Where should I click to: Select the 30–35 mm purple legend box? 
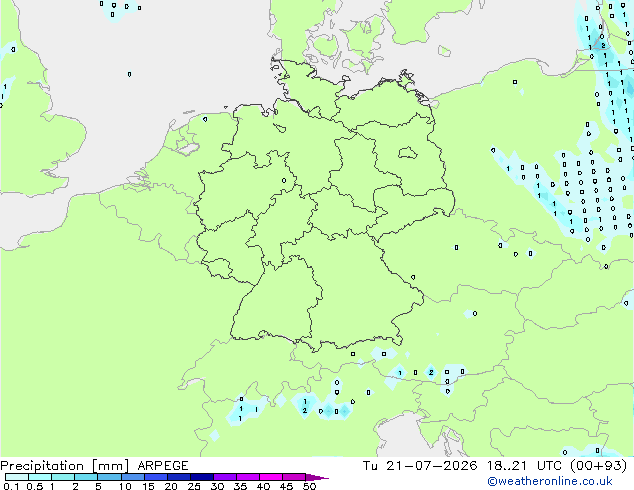224,477
